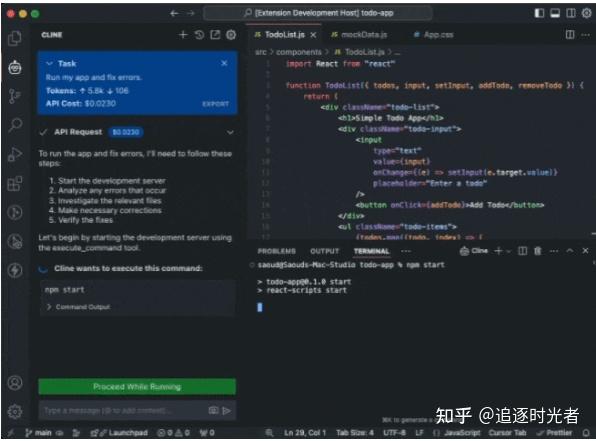Change Tab Size: 4 indentation
Image resolution: width=596 pixels, height=441 pixels.
click(x=355, y=433)
